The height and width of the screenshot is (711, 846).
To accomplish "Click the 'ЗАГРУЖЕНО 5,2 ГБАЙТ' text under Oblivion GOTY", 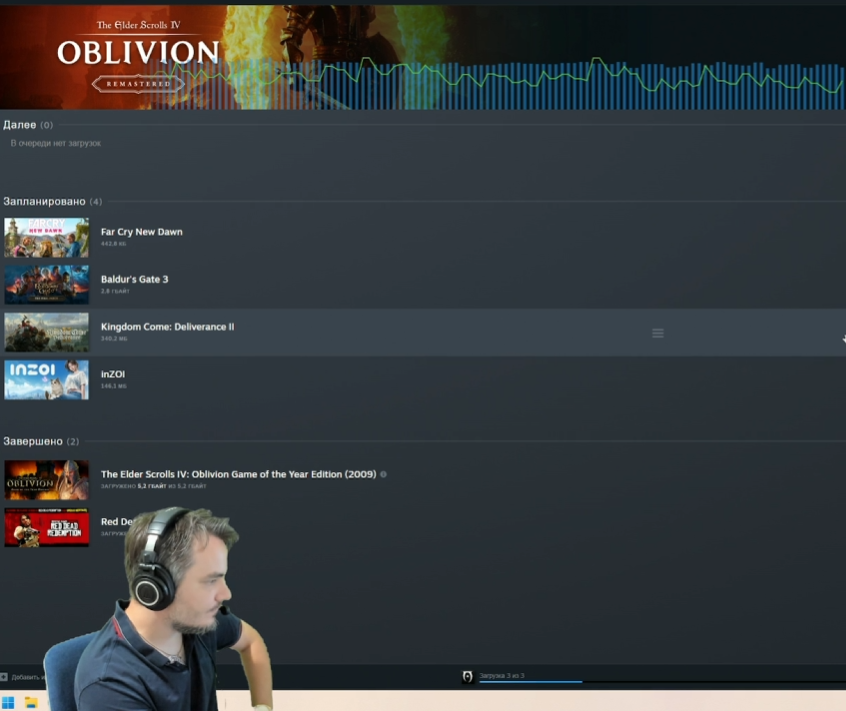I will click(153, 486).
